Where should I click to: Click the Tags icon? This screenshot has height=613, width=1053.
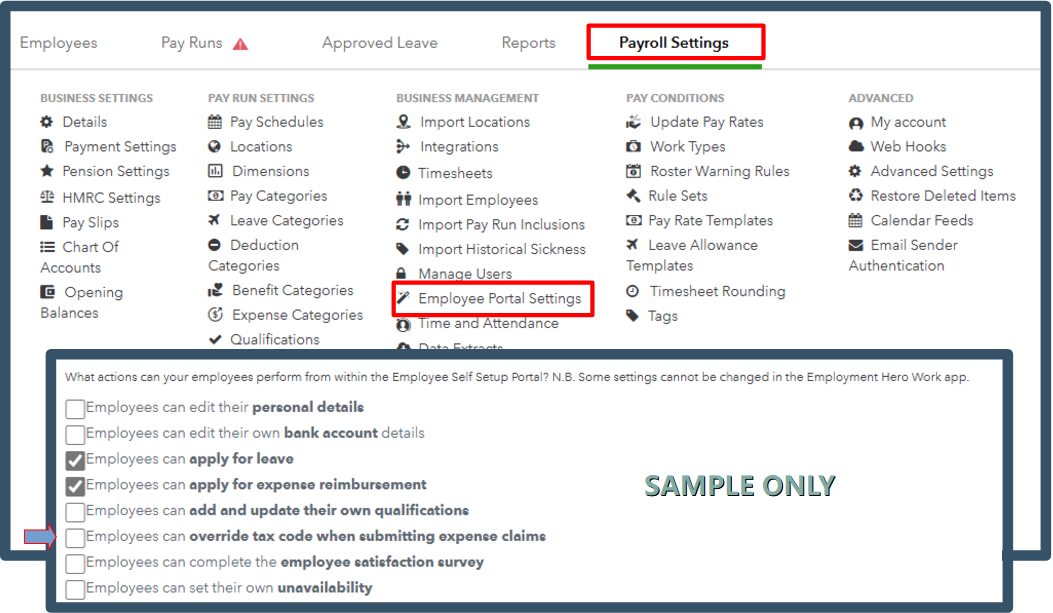[x=632, y=316]
